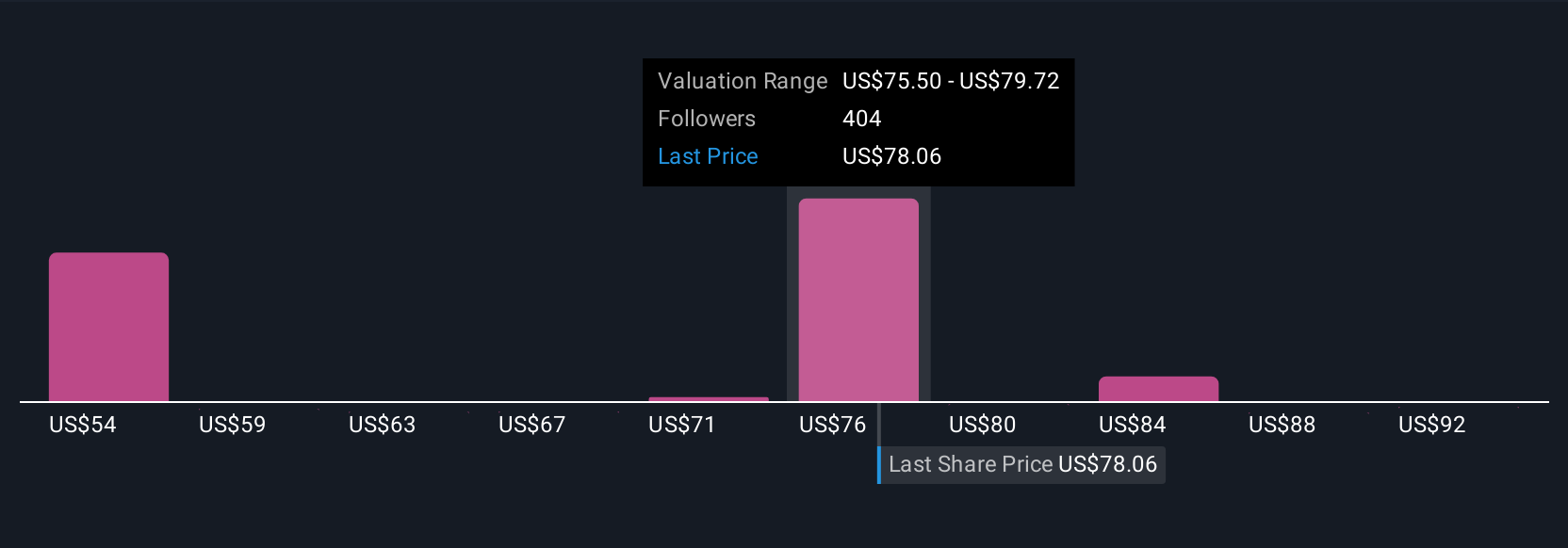Select the tiny bar at US$71
The width and height of the screenshot is (1568, 548).
point(709,399)
